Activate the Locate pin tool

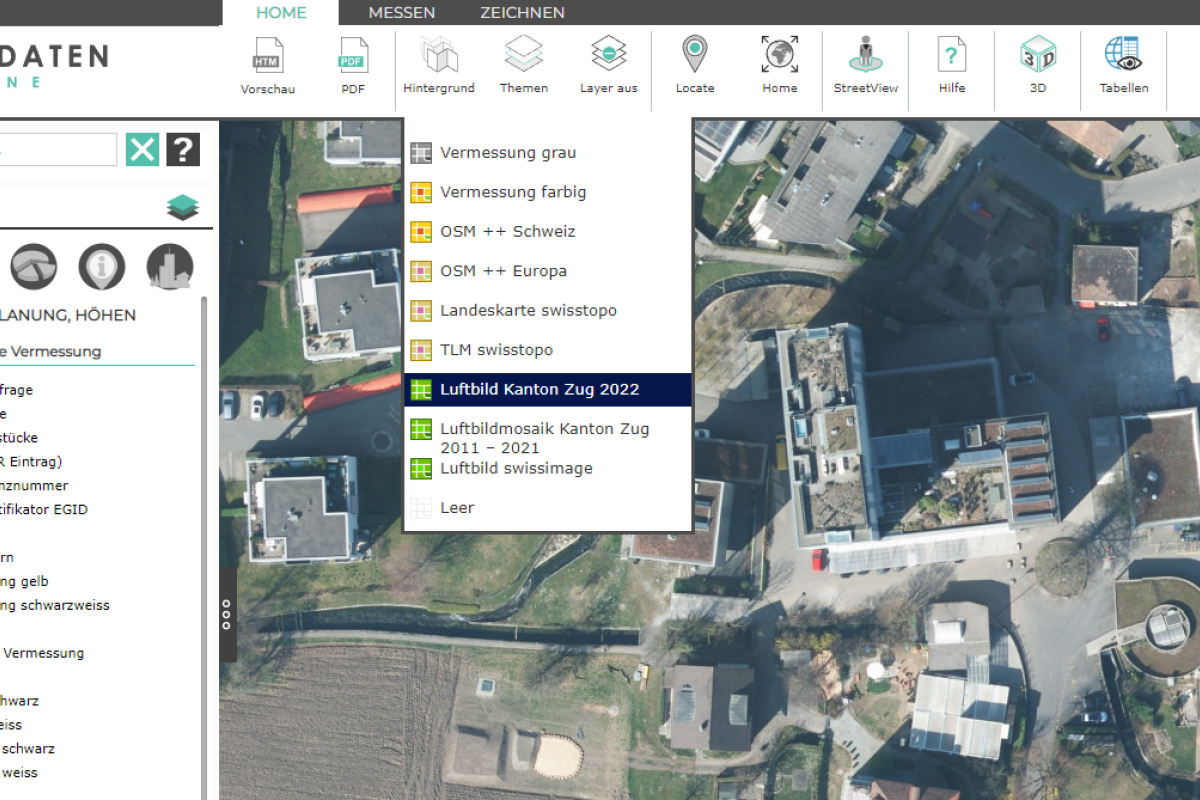click(x=694, y=65)
